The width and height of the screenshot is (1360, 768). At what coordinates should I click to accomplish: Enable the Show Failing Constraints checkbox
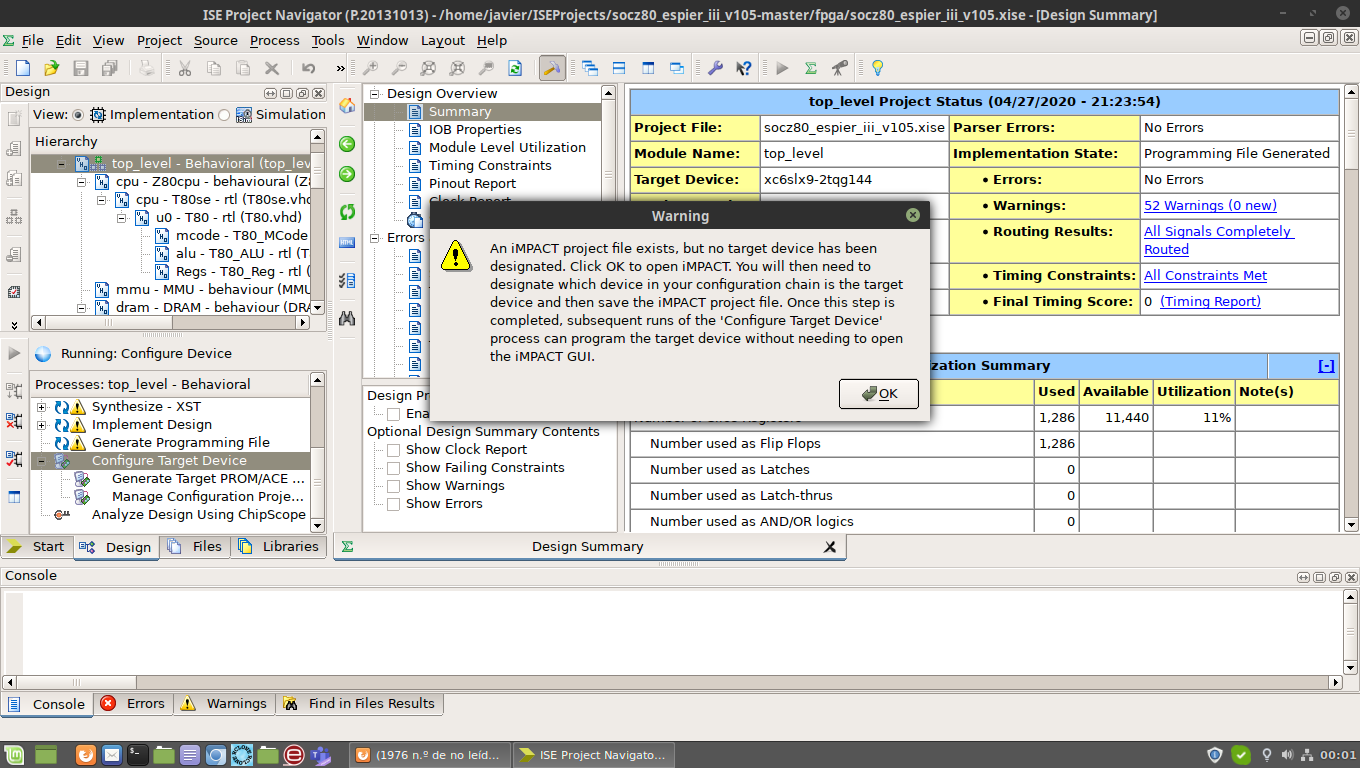click(393, 468)
